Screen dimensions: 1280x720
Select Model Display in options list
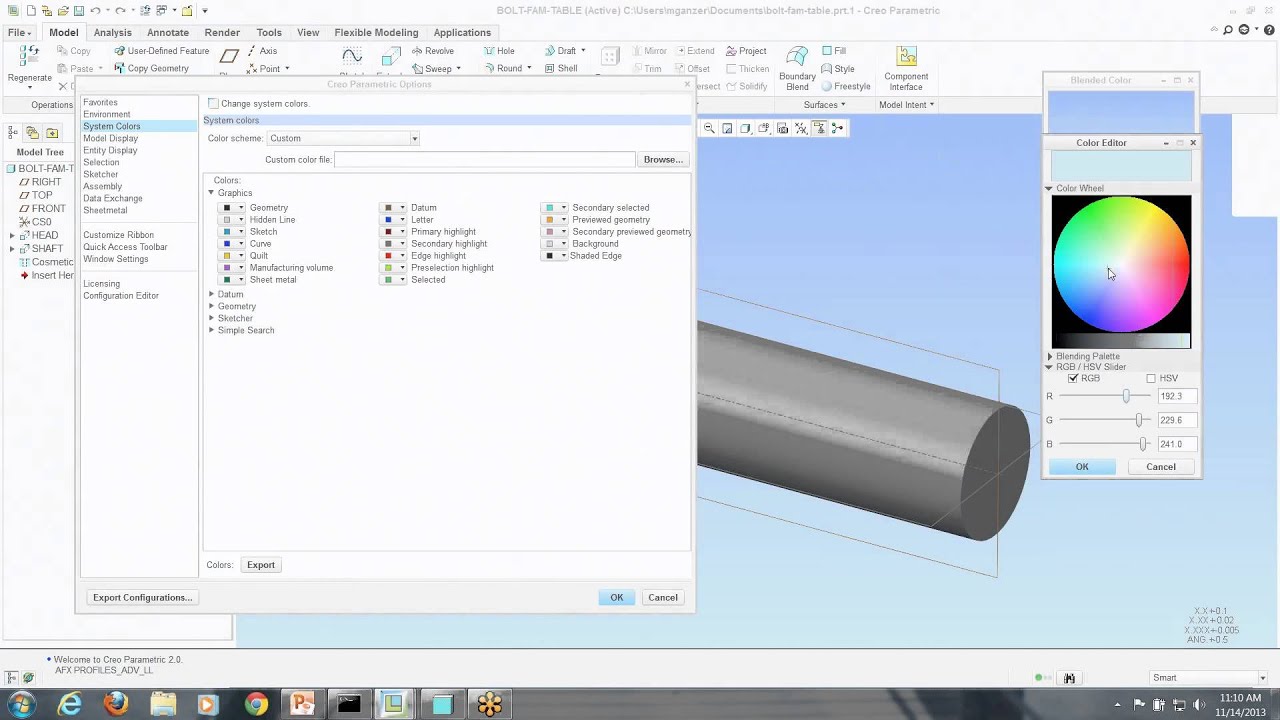(x=111, y=139)
